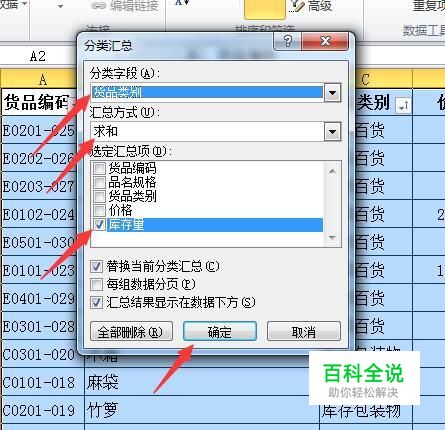445x430 pixels.
Task: Toggle 汇总结果显示在数据下方 checkbox
Action: point(96,303)
